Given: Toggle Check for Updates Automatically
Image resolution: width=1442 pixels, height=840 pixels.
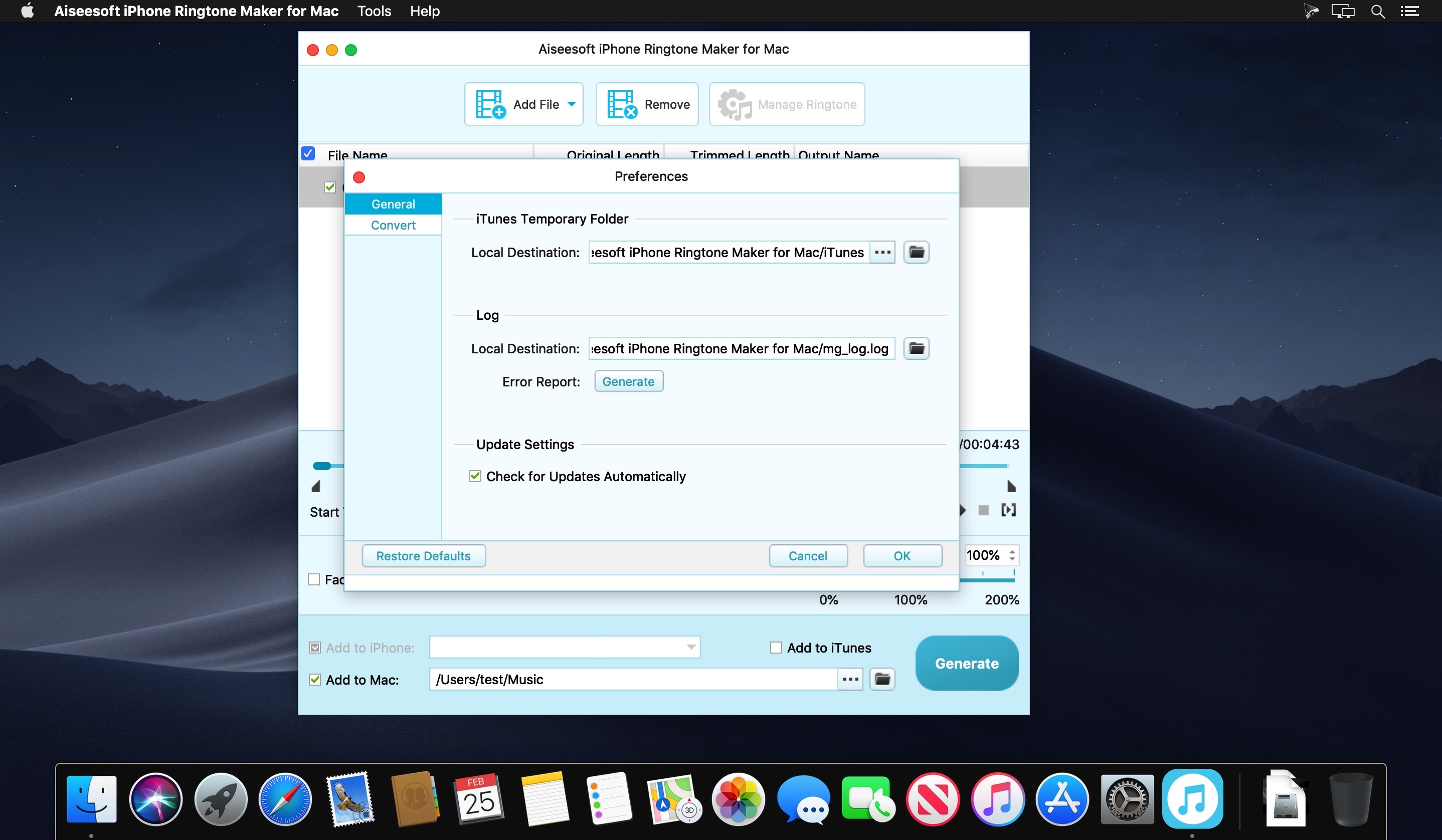Looking at the screenshot, I should (475, 476).
